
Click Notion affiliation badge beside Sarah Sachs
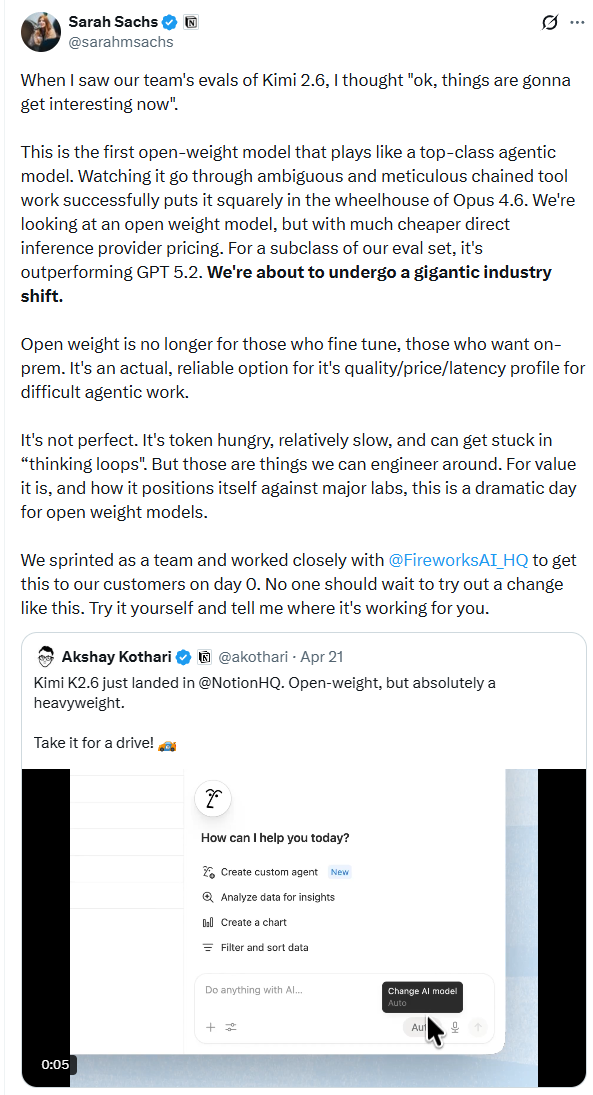(191, 22)
